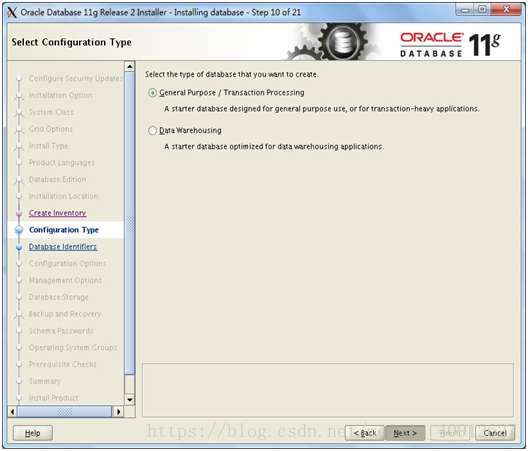Viewport: 528px width, 451px height.
Task: Click the Product Languages step
Action: (62, 163)
